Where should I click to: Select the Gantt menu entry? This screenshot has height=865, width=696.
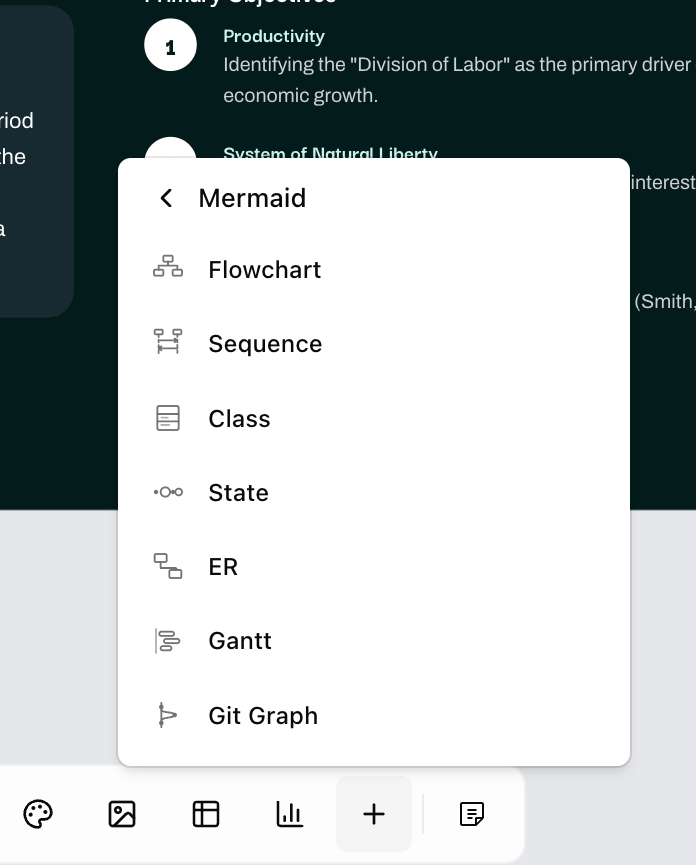point(374,641)
